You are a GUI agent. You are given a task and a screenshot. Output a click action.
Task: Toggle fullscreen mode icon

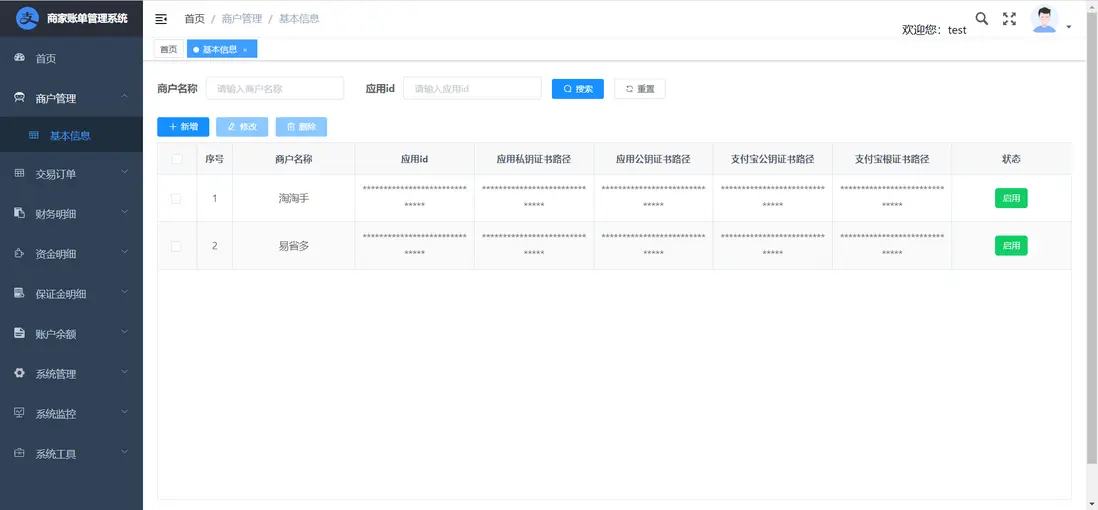click(1009, 19)
